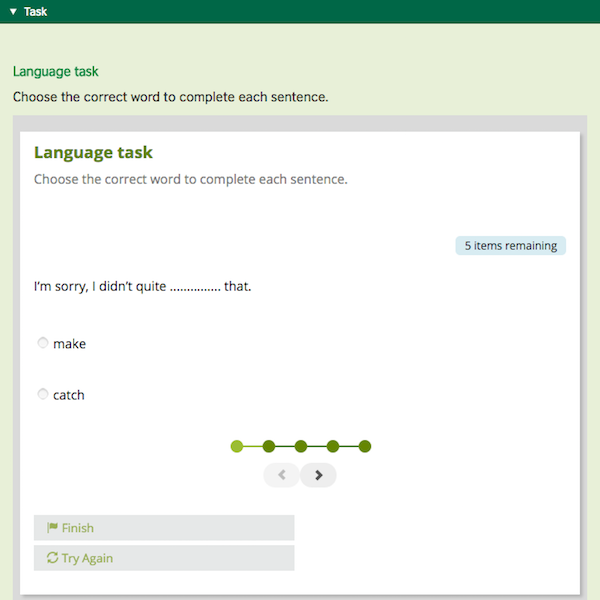Jump to the second progress dot

click(269, 446)
